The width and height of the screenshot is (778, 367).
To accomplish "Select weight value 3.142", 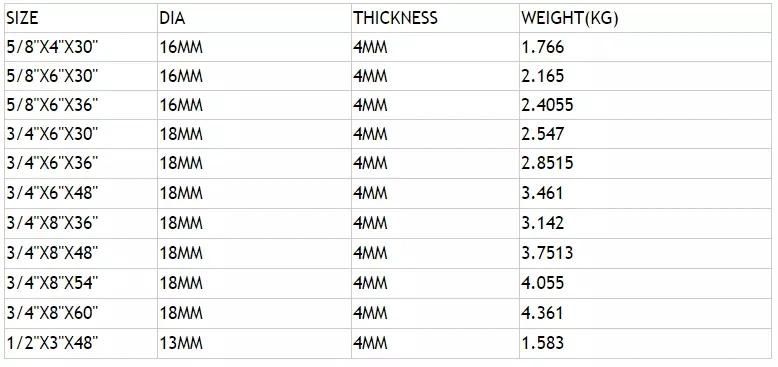I will 645,223.
